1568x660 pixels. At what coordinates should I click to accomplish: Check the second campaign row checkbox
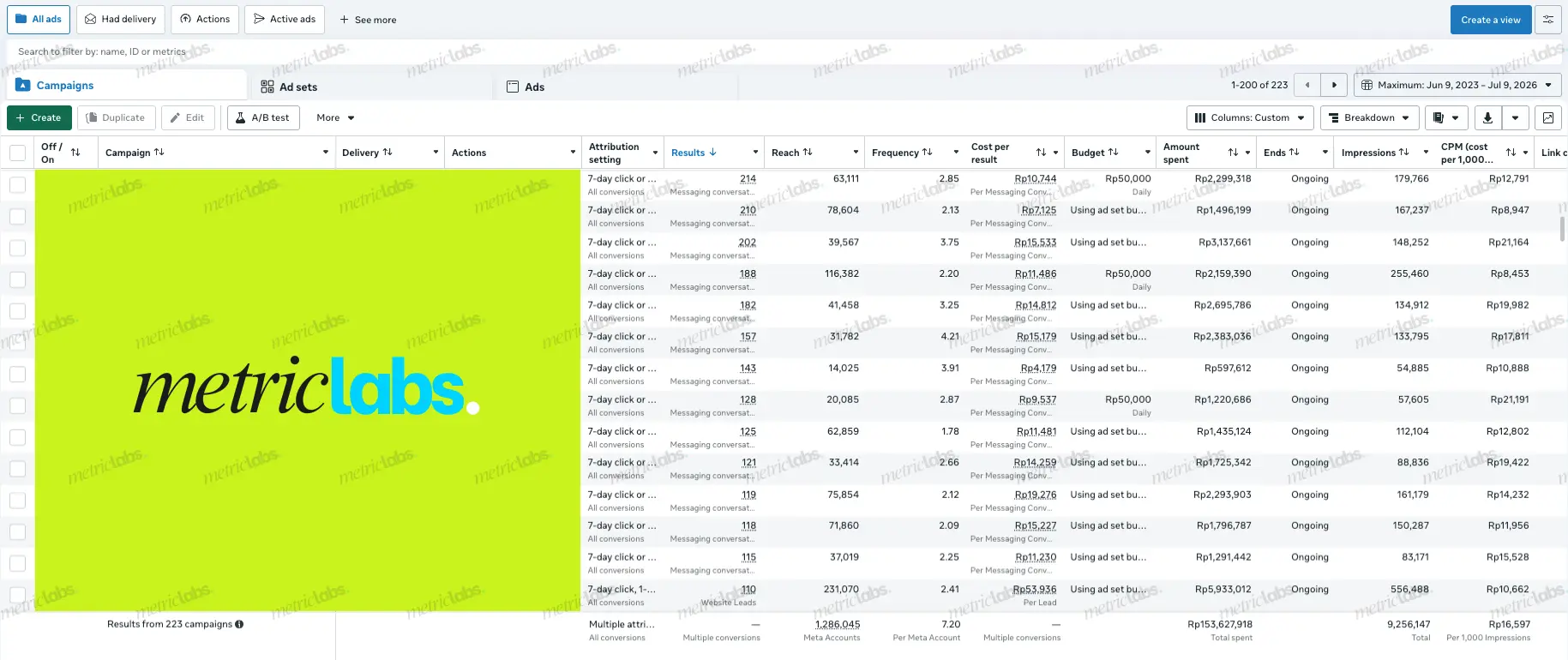17,216
